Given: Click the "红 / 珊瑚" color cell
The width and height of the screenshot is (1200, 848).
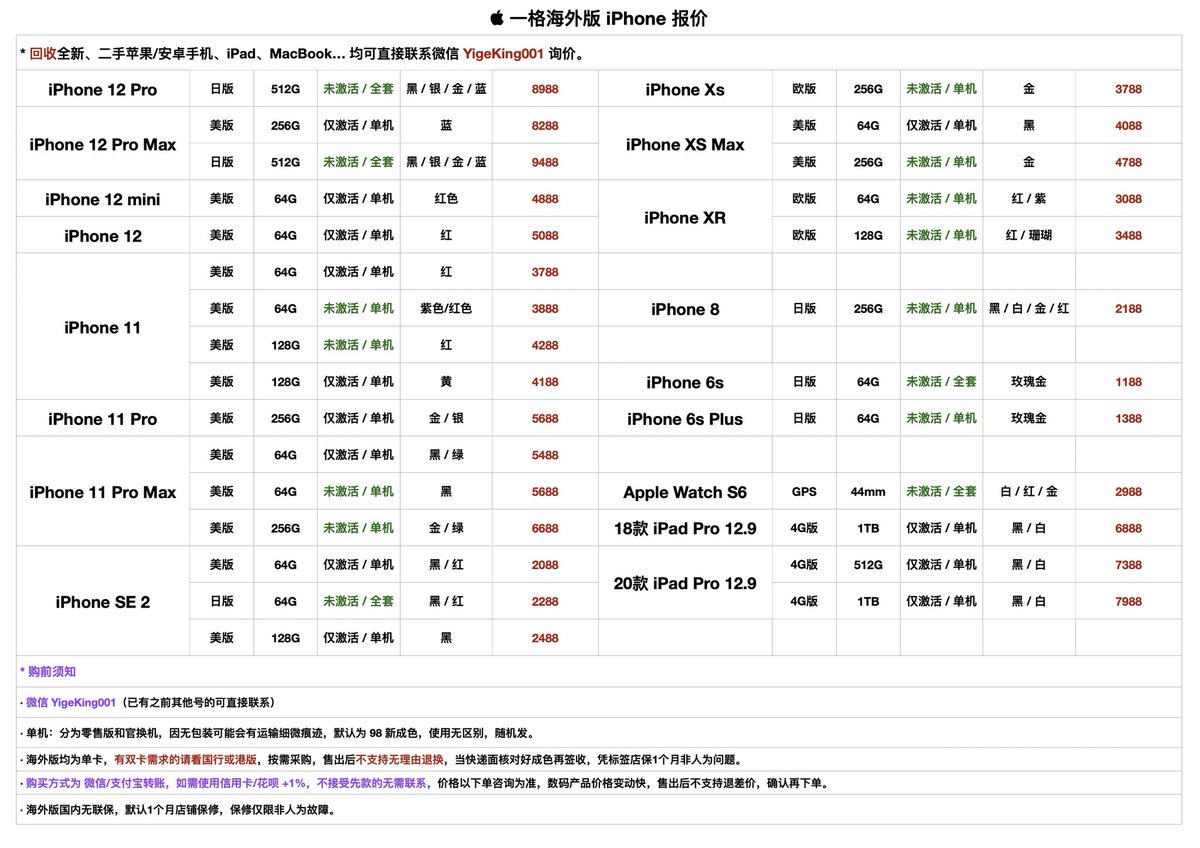Looking at the screenshot, I should [1029, 236].
